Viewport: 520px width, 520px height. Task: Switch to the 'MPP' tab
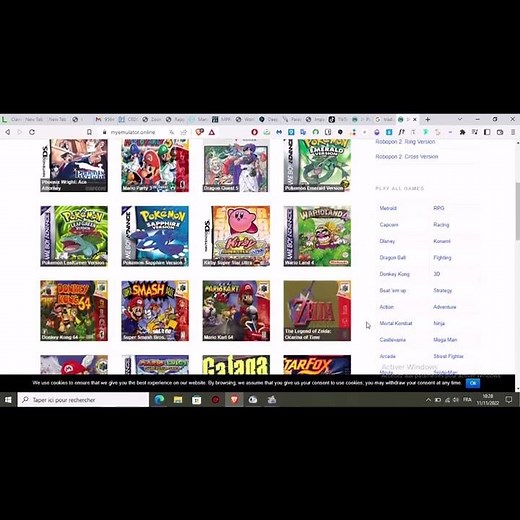point(221,119)
